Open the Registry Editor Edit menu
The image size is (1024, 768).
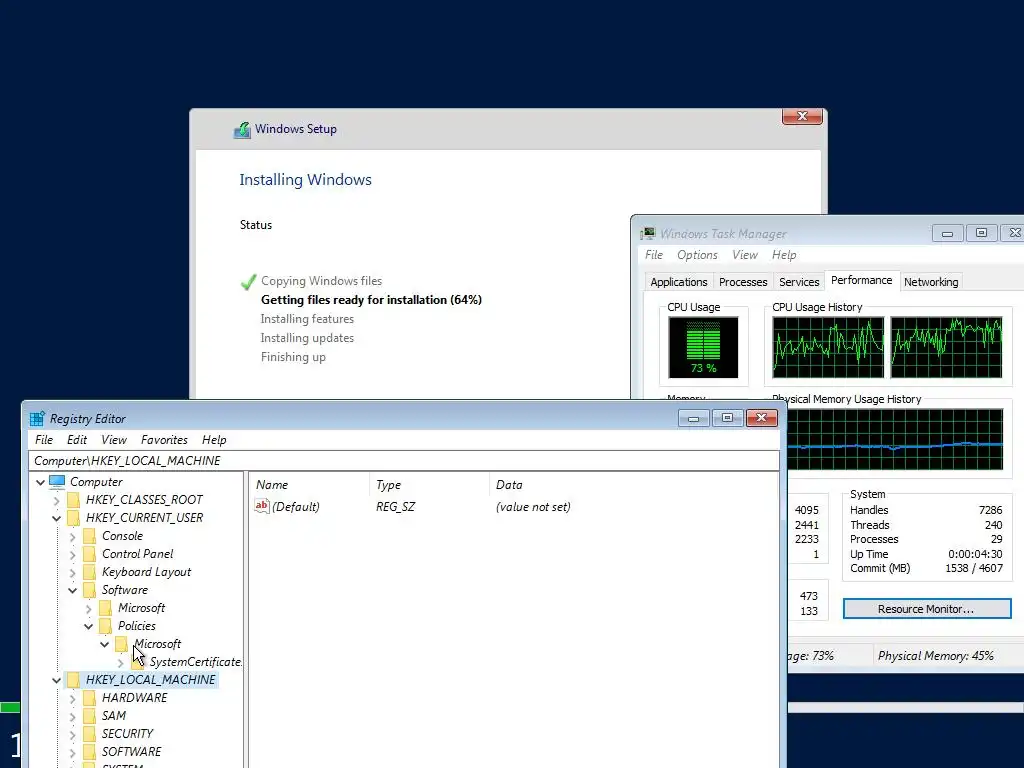coord(76,440)
